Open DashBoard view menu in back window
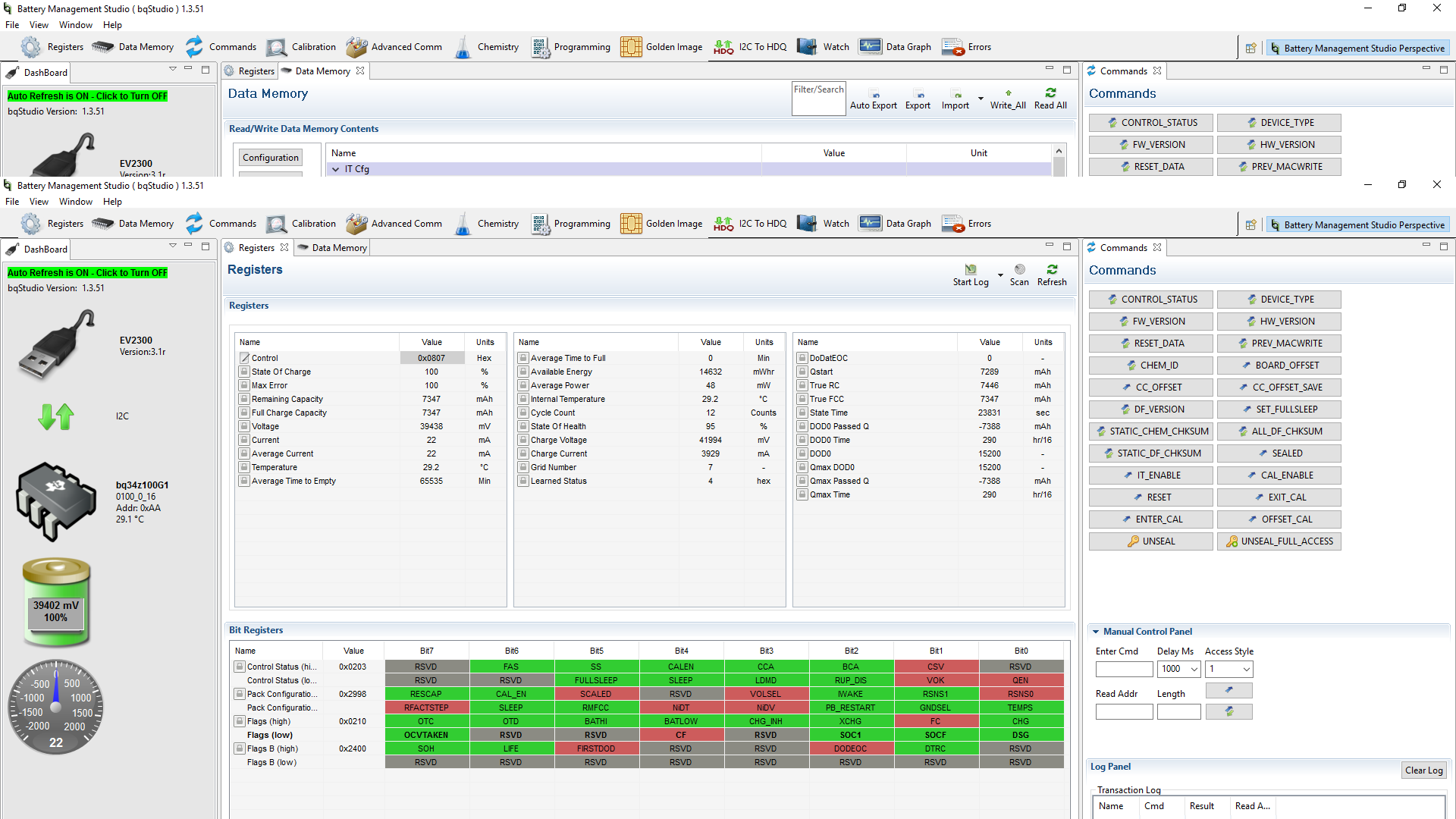The image size is (1456, 819). tap(173, 69)
